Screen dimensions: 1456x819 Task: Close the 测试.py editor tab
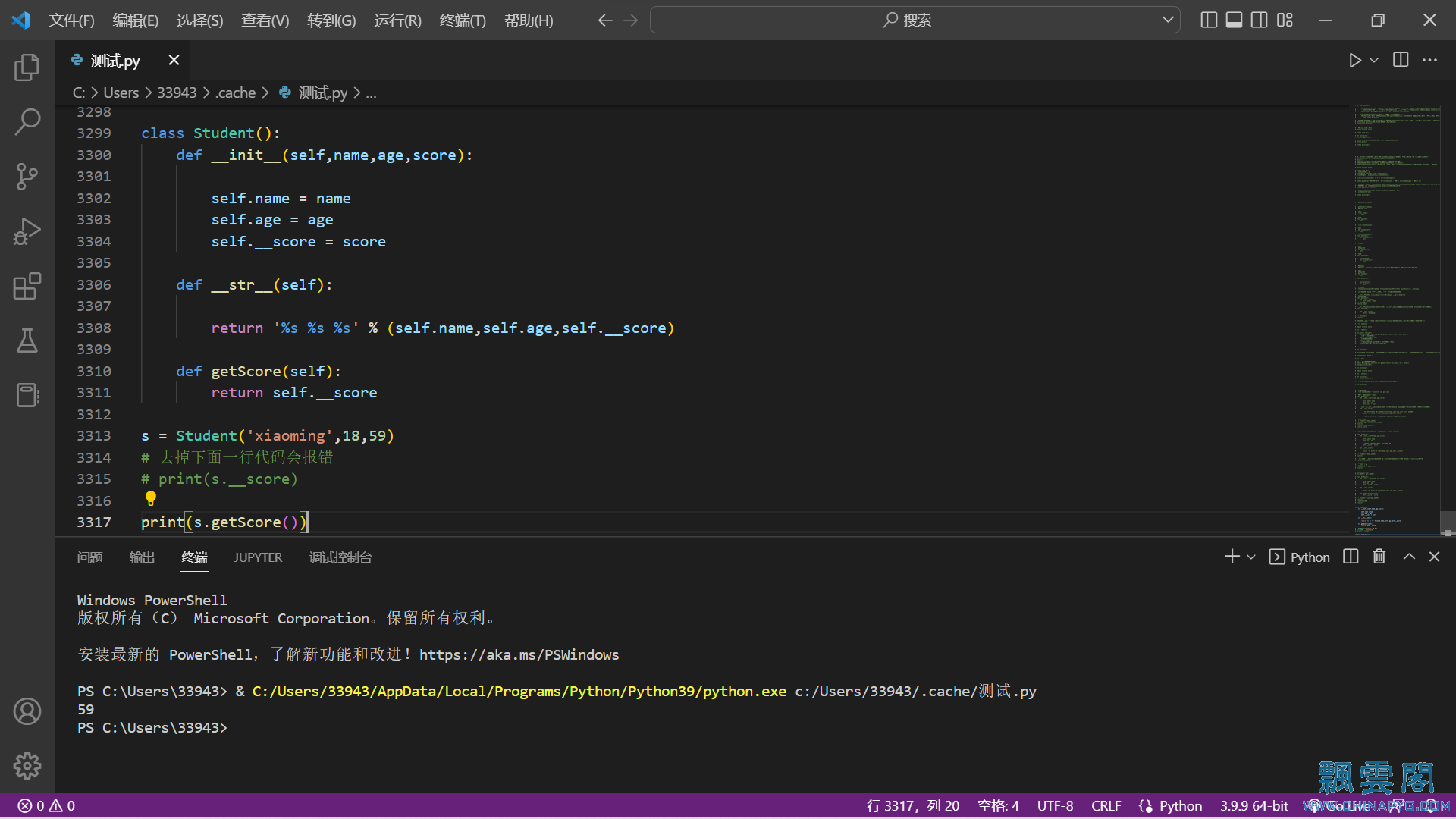coord(174,60)
